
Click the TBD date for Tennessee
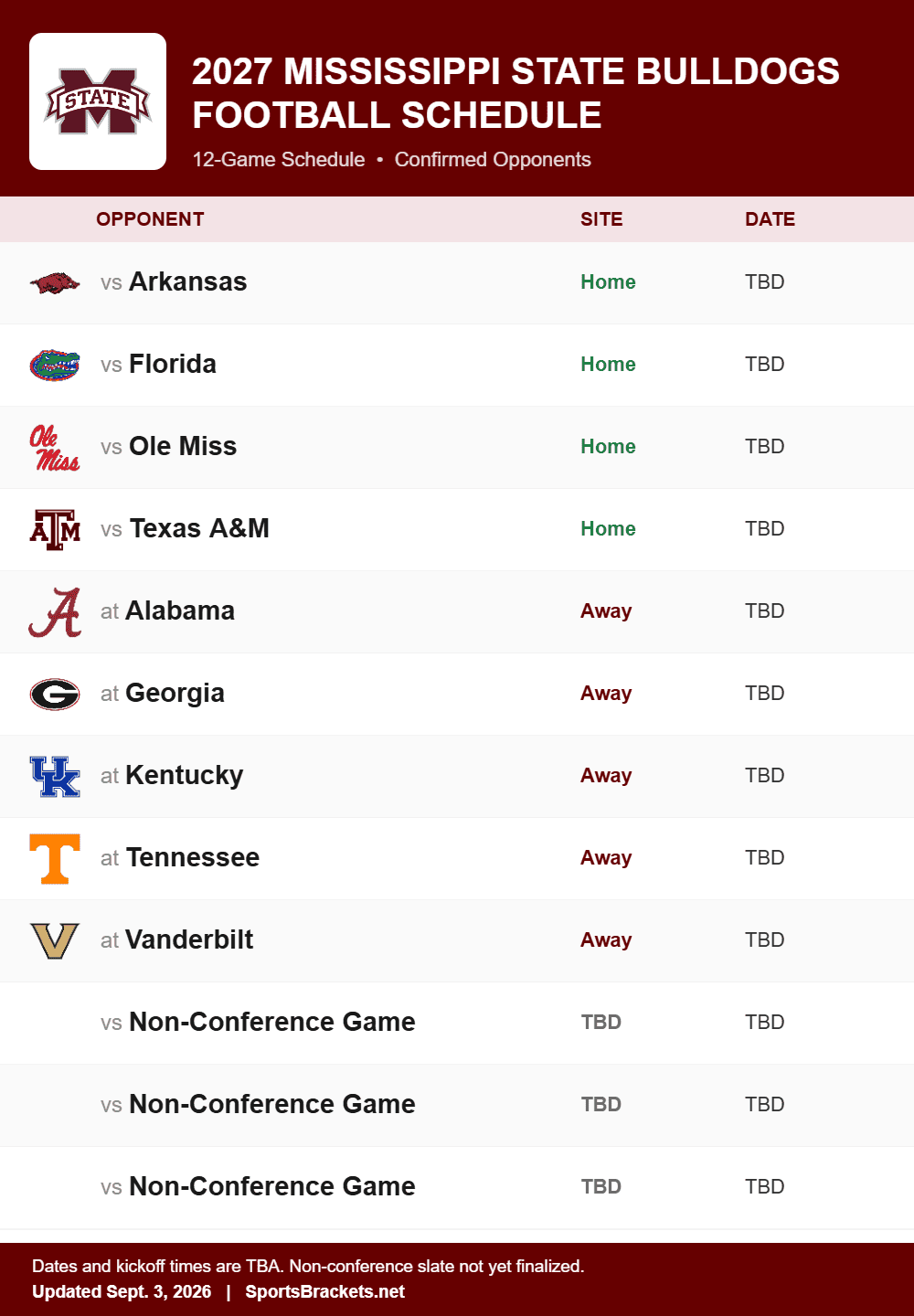point(764,857)
